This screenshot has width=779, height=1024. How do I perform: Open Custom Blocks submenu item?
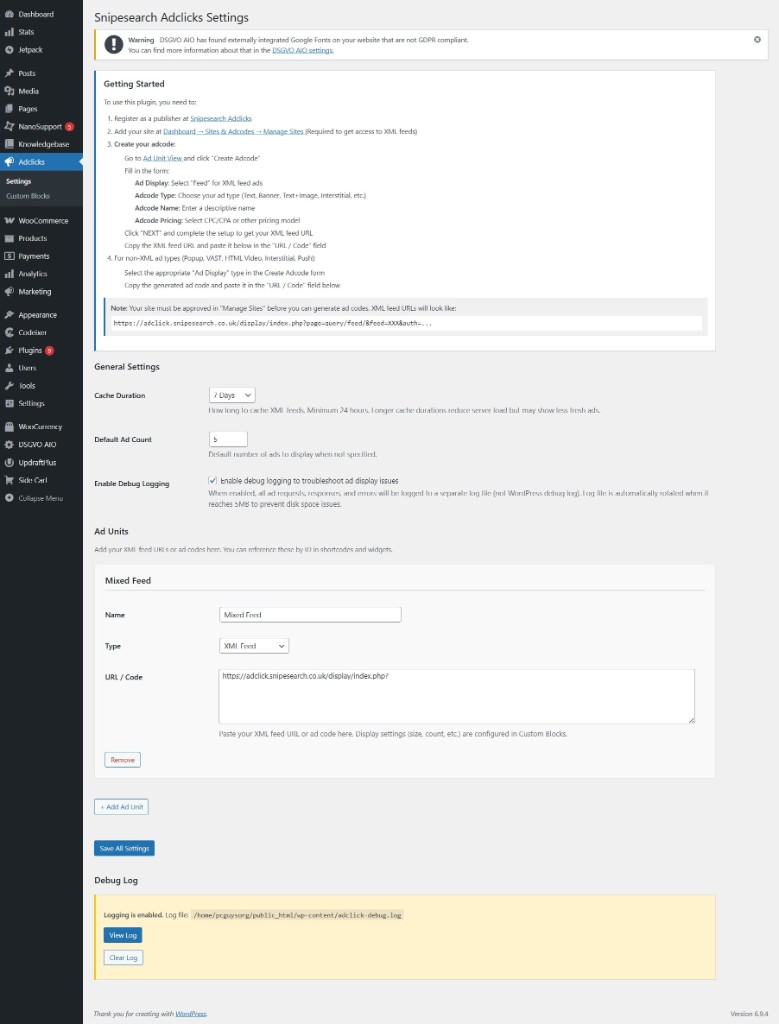pyautogui.click(x=27, y=196)
